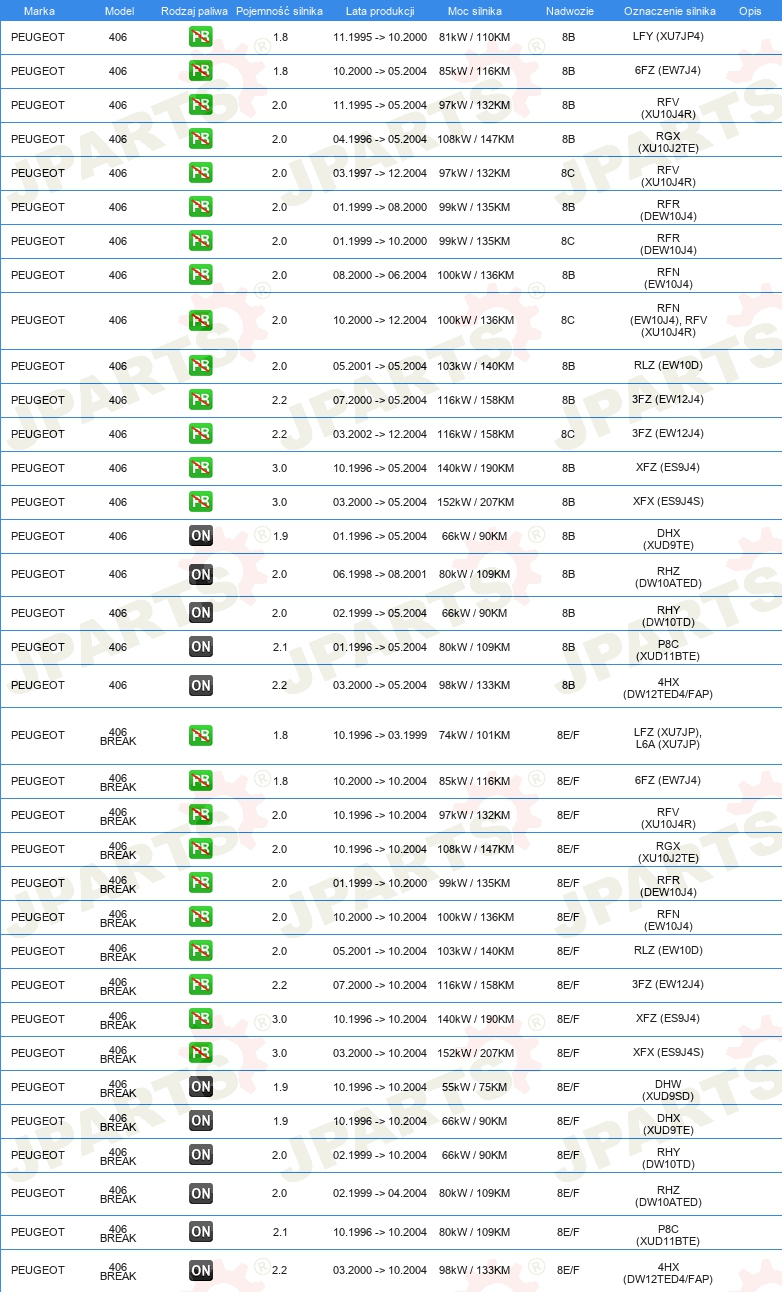Select the 74kW / 101KM power cell

(x=475, y=735)
